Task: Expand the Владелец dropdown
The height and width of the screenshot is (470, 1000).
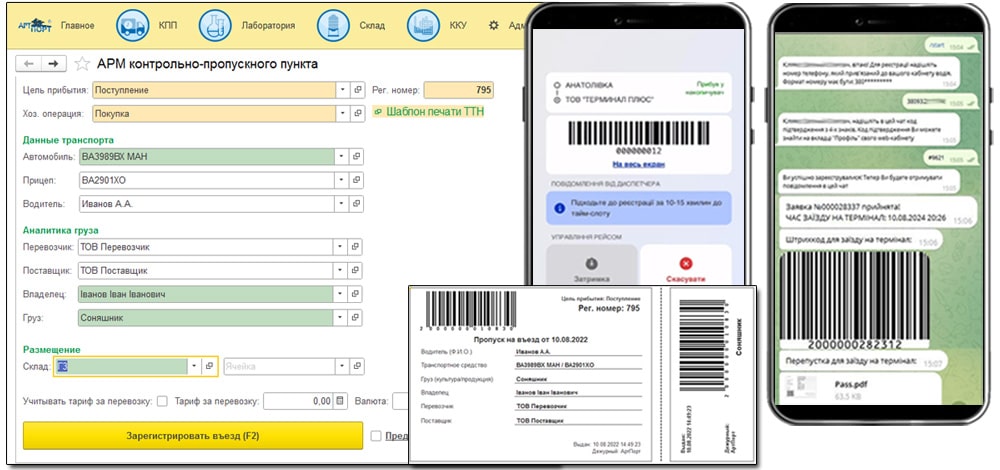Action: pos(341,294)
